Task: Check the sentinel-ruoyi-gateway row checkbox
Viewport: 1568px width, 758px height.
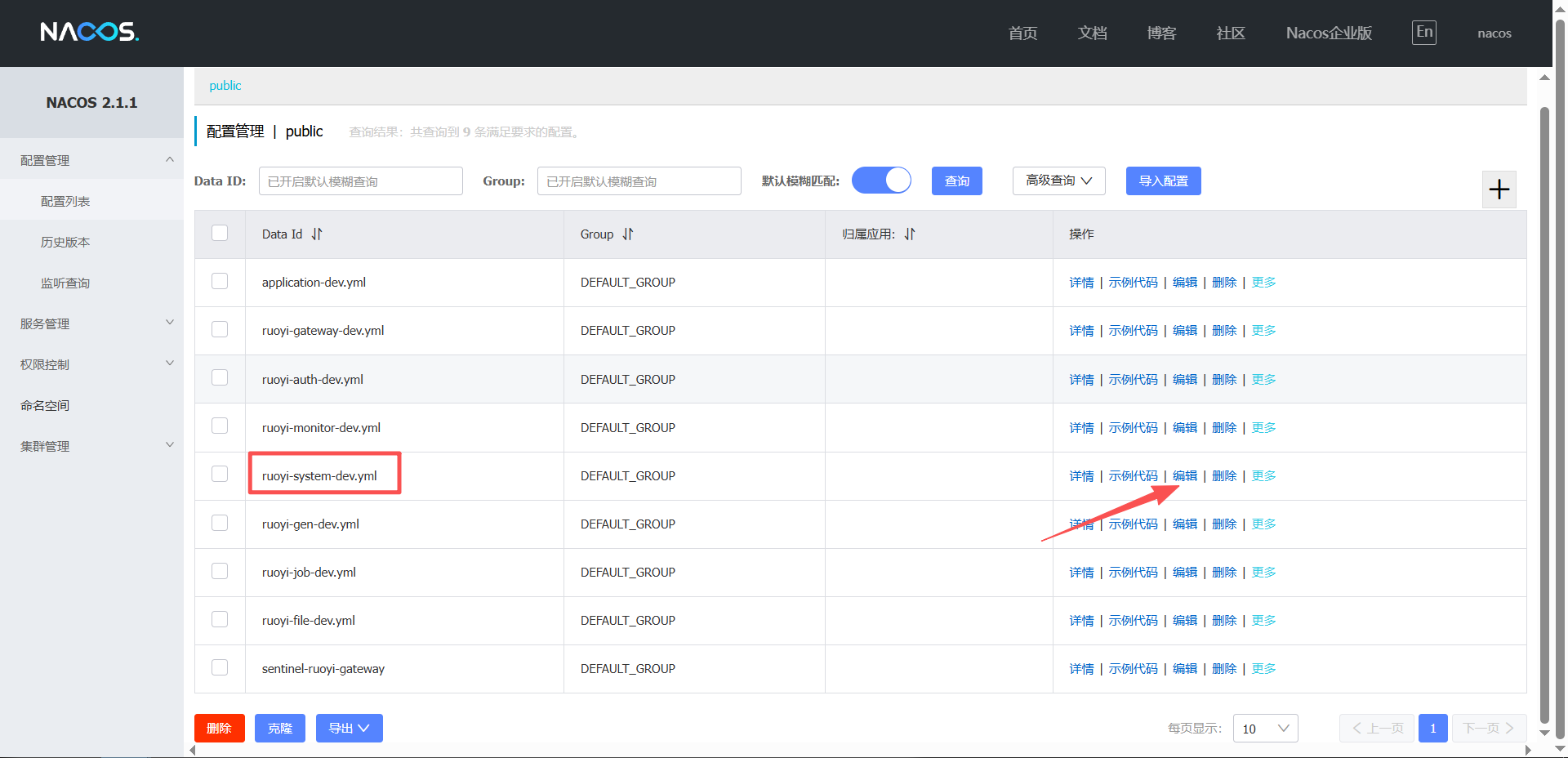Action: (x=220, y=667)
